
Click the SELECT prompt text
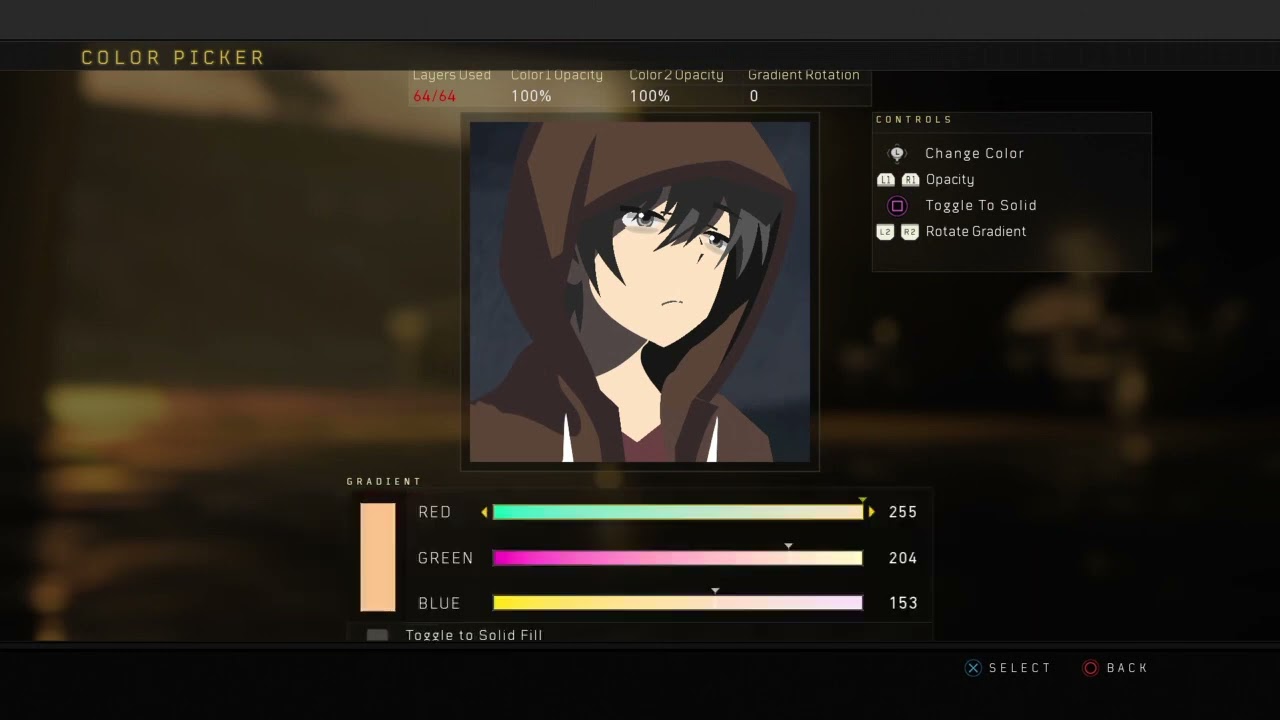(x=1020, y=668)
